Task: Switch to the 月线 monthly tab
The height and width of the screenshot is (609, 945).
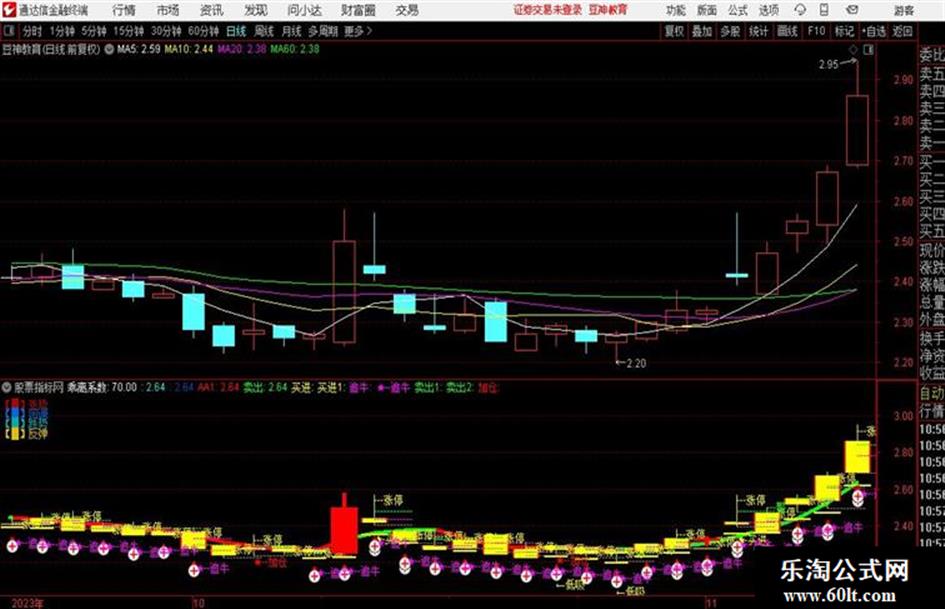Action: 291,31
